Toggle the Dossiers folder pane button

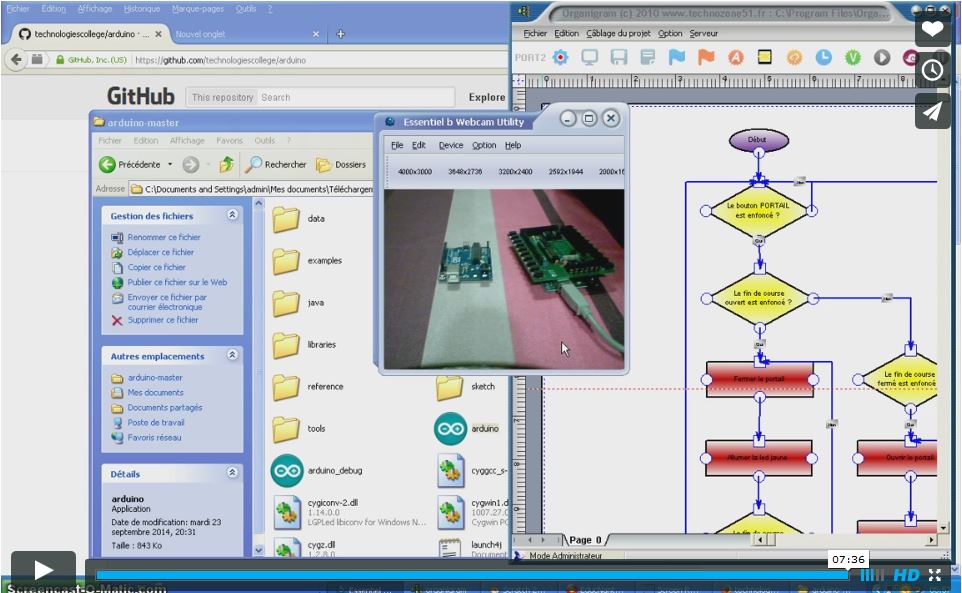[x=341, y=164]
